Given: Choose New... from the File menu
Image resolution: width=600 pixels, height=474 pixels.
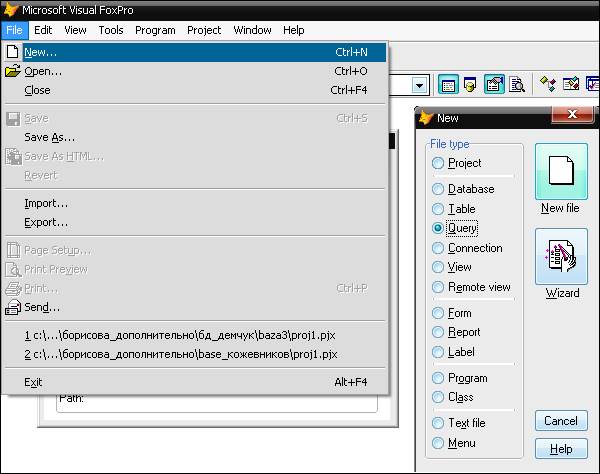Looking at the screenshot, I should pyautogui.click(x=196, y=52).
